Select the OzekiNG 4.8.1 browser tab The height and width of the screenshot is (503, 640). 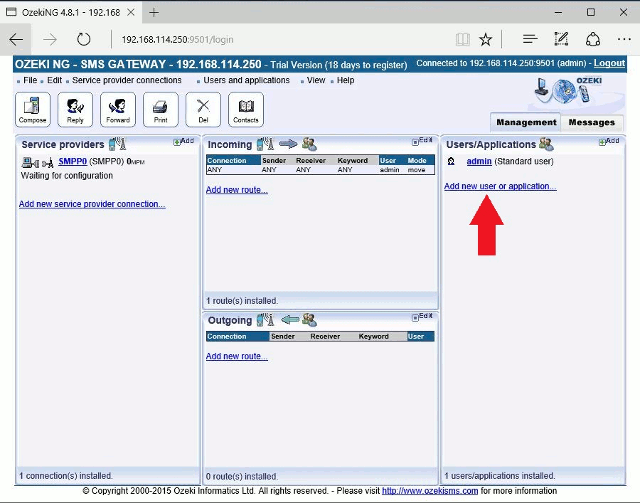tap(70, 12)
